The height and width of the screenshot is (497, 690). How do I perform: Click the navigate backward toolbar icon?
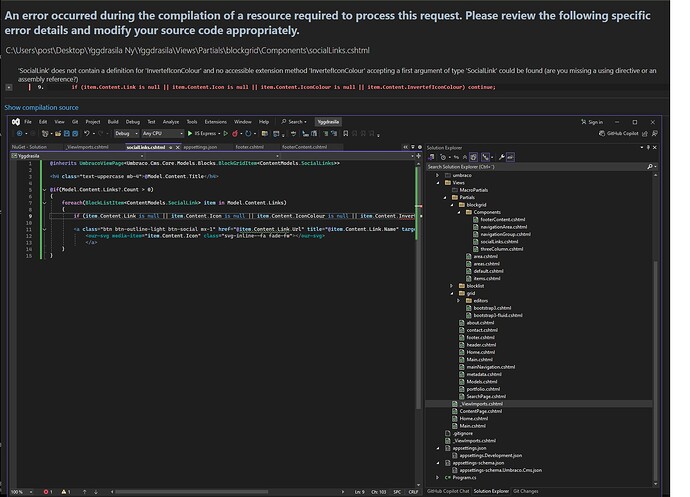tap(19, 133)
